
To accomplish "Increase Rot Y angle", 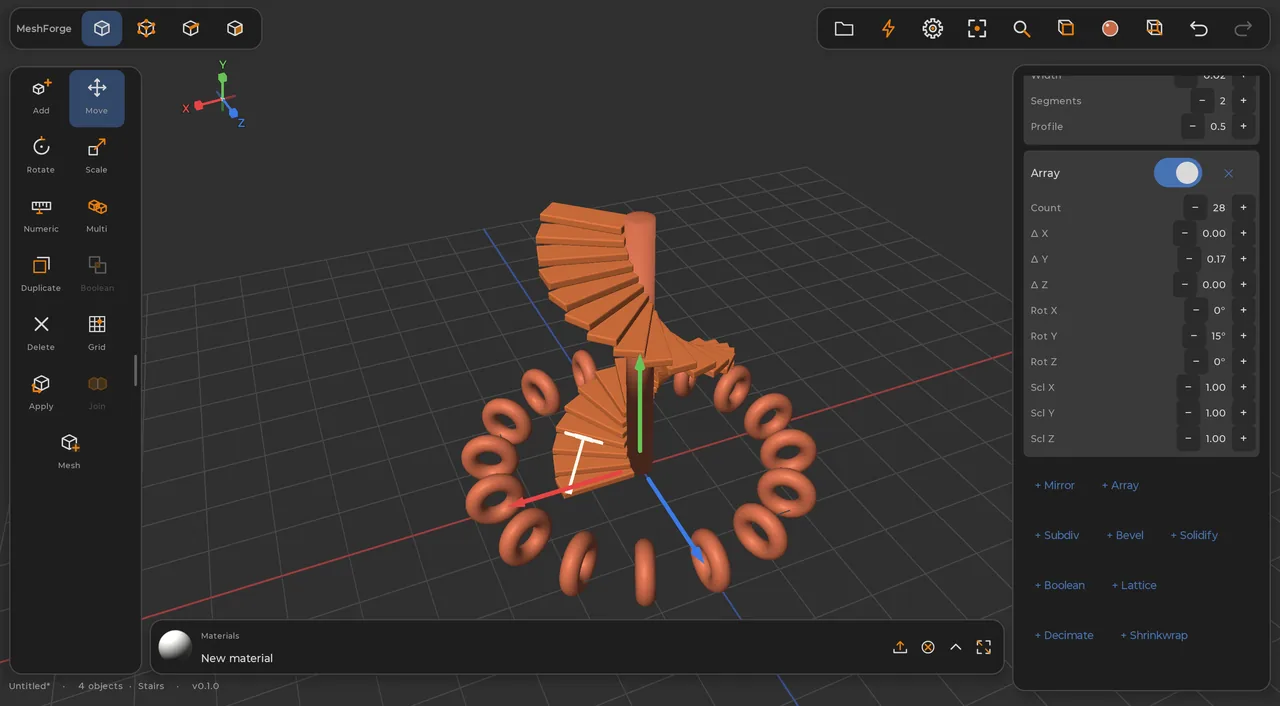I will pyautogui.click(x=1243, y=336).
